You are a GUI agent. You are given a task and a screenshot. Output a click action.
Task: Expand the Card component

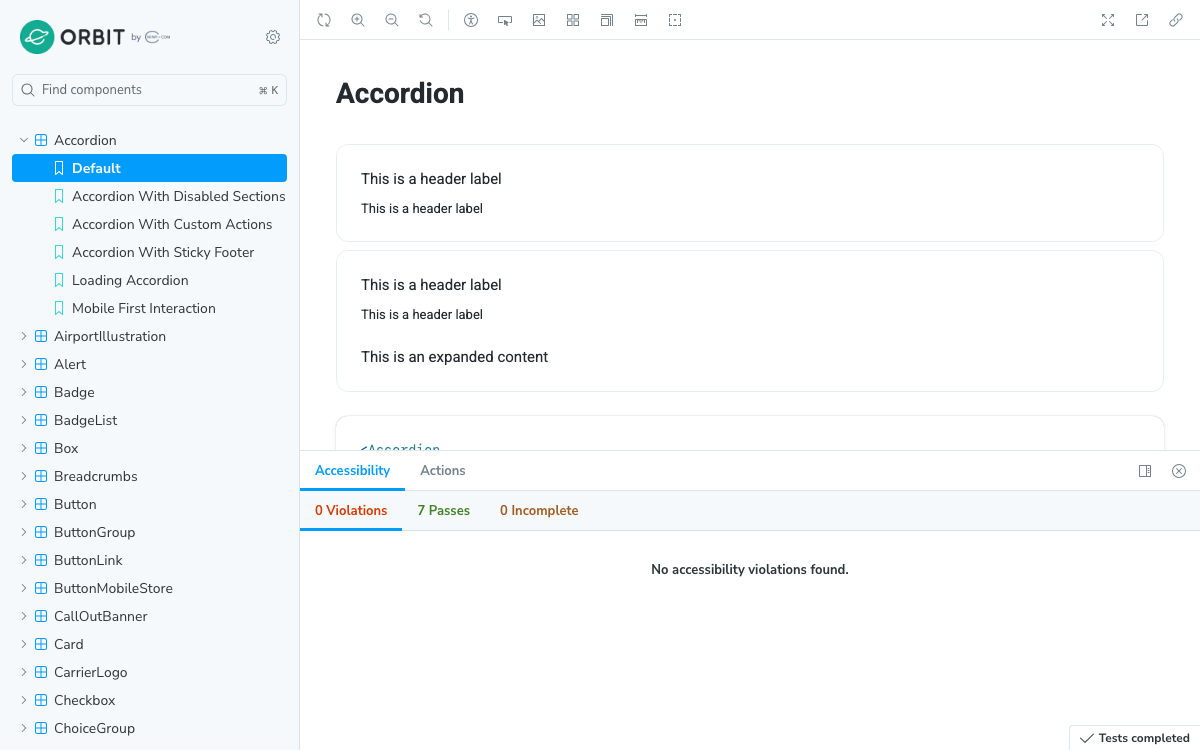tap(149, 644)
